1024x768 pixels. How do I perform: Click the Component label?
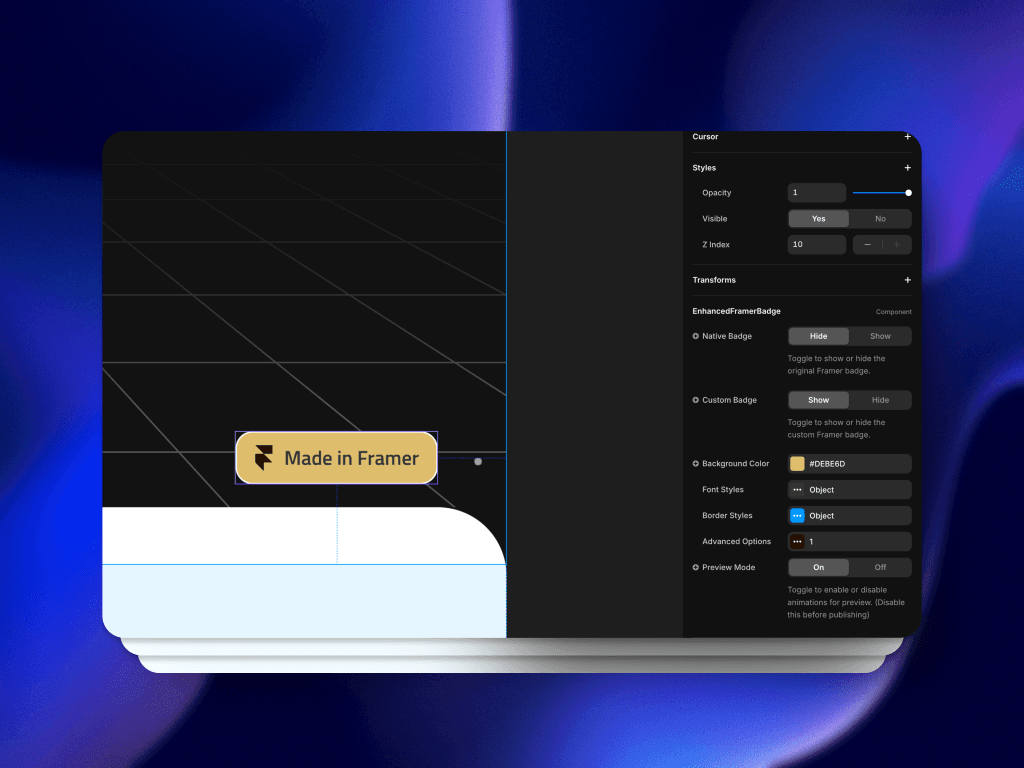893,312
